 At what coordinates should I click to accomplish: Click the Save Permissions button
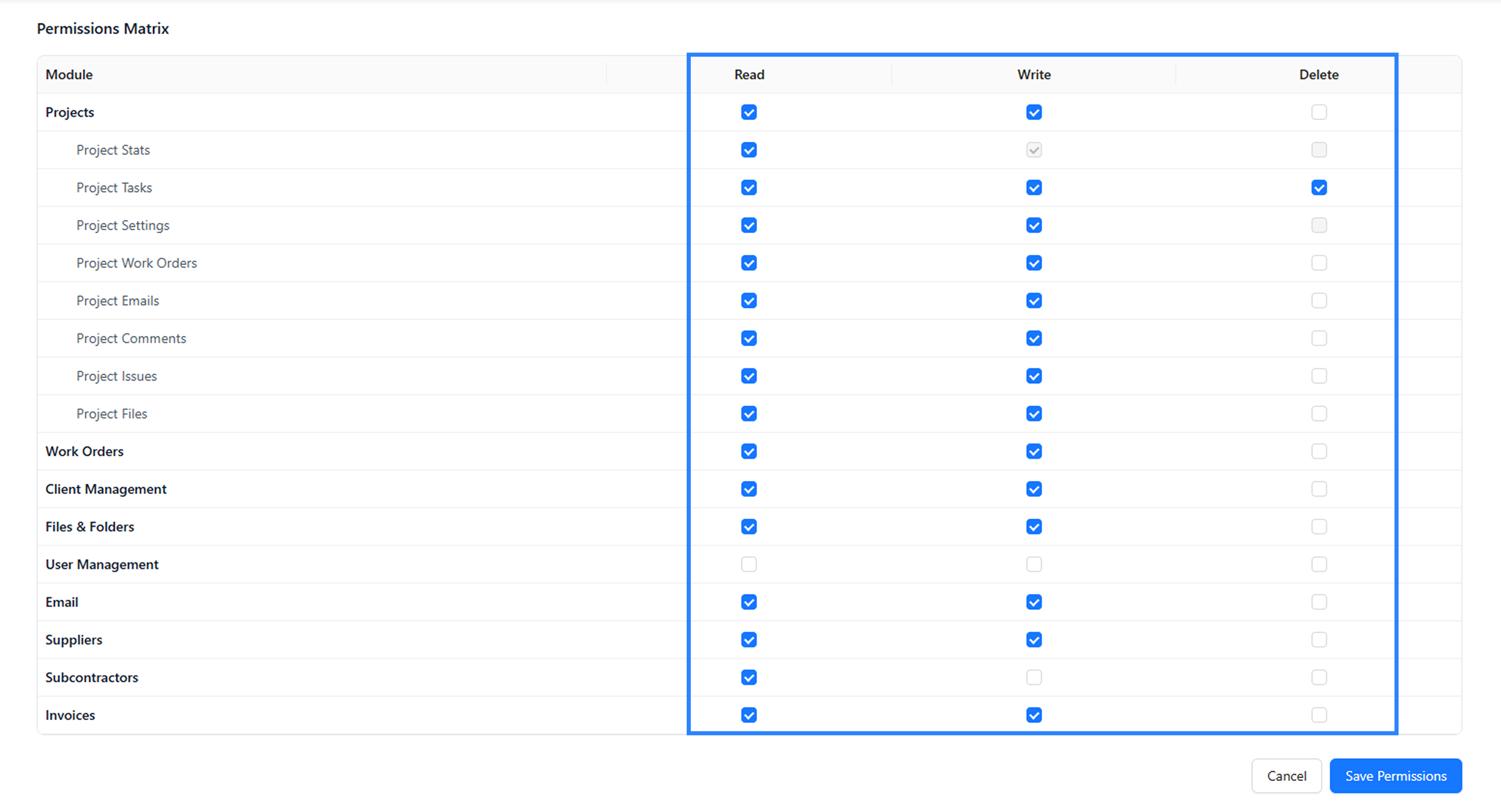point(1395,776)
